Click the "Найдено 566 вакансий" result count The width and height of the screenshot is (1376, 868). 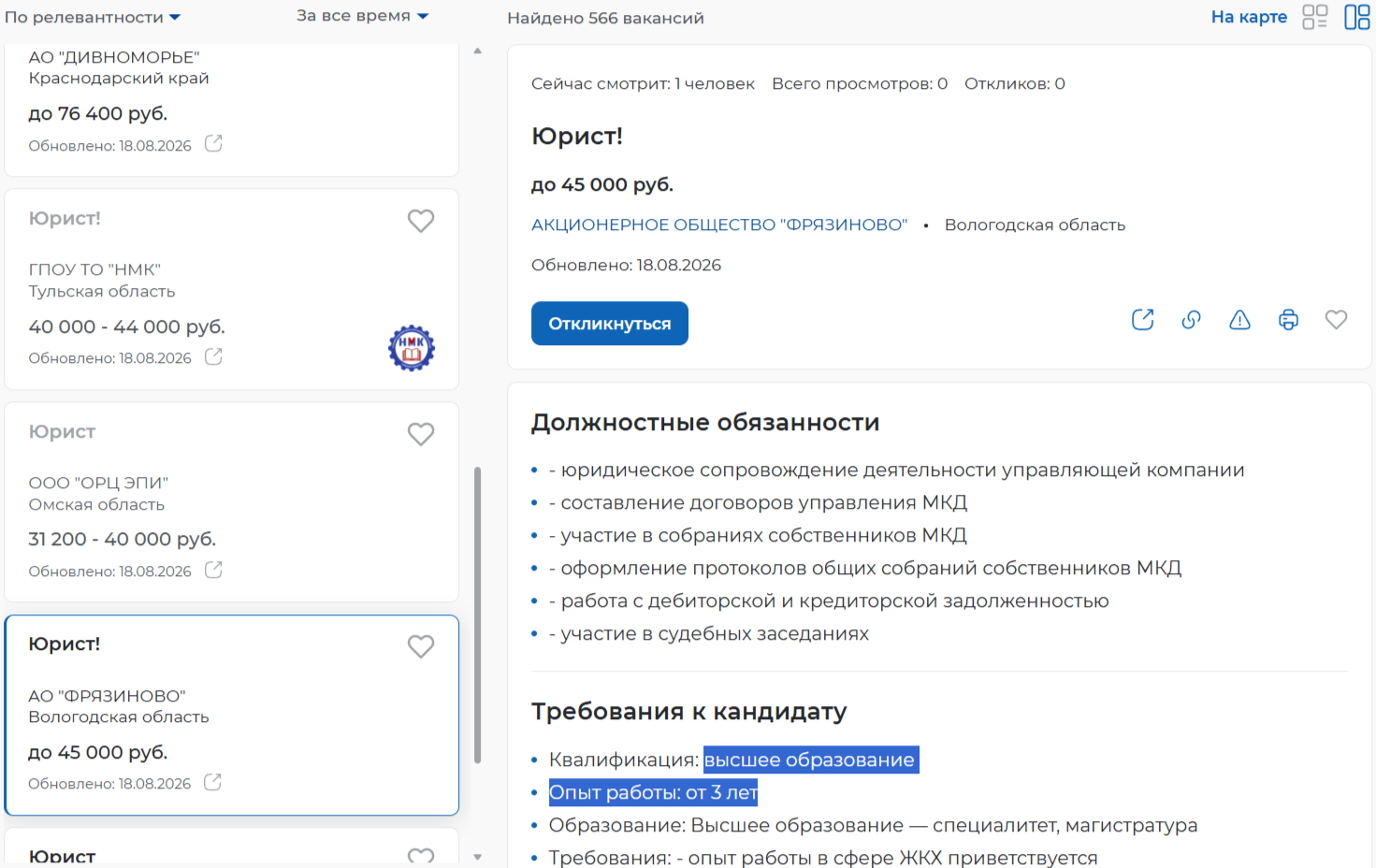point(605,18)
